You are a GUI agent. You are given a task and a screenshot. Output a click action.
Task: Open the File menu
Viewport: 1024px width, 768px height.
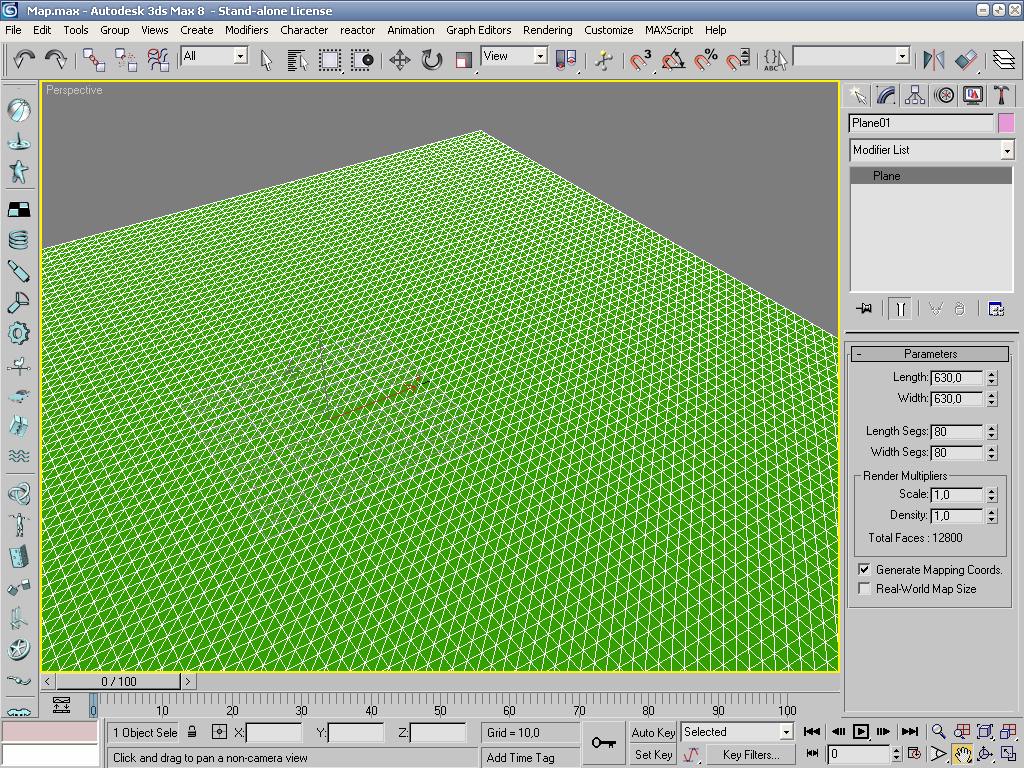(x=13, y=30)
